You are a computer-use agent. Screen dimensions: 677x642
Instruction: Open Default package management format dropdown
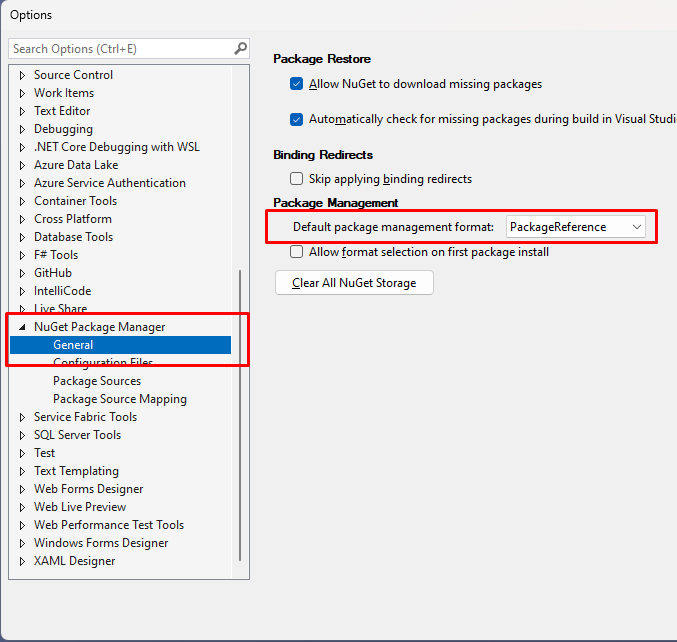tap(576, 227)
